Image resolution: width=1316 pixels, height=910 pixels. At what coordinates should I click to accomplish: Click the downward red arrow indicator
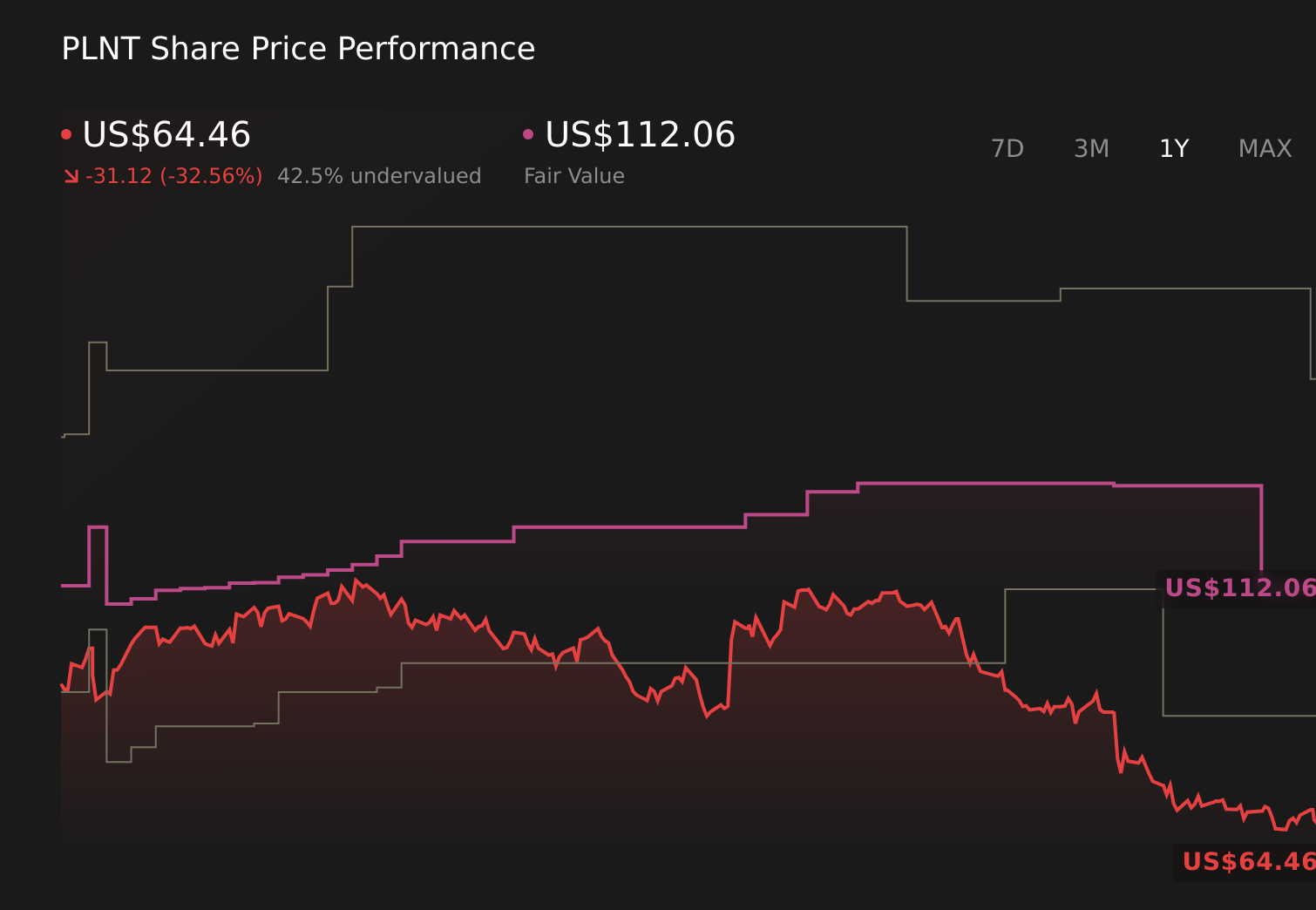[71, 175]
